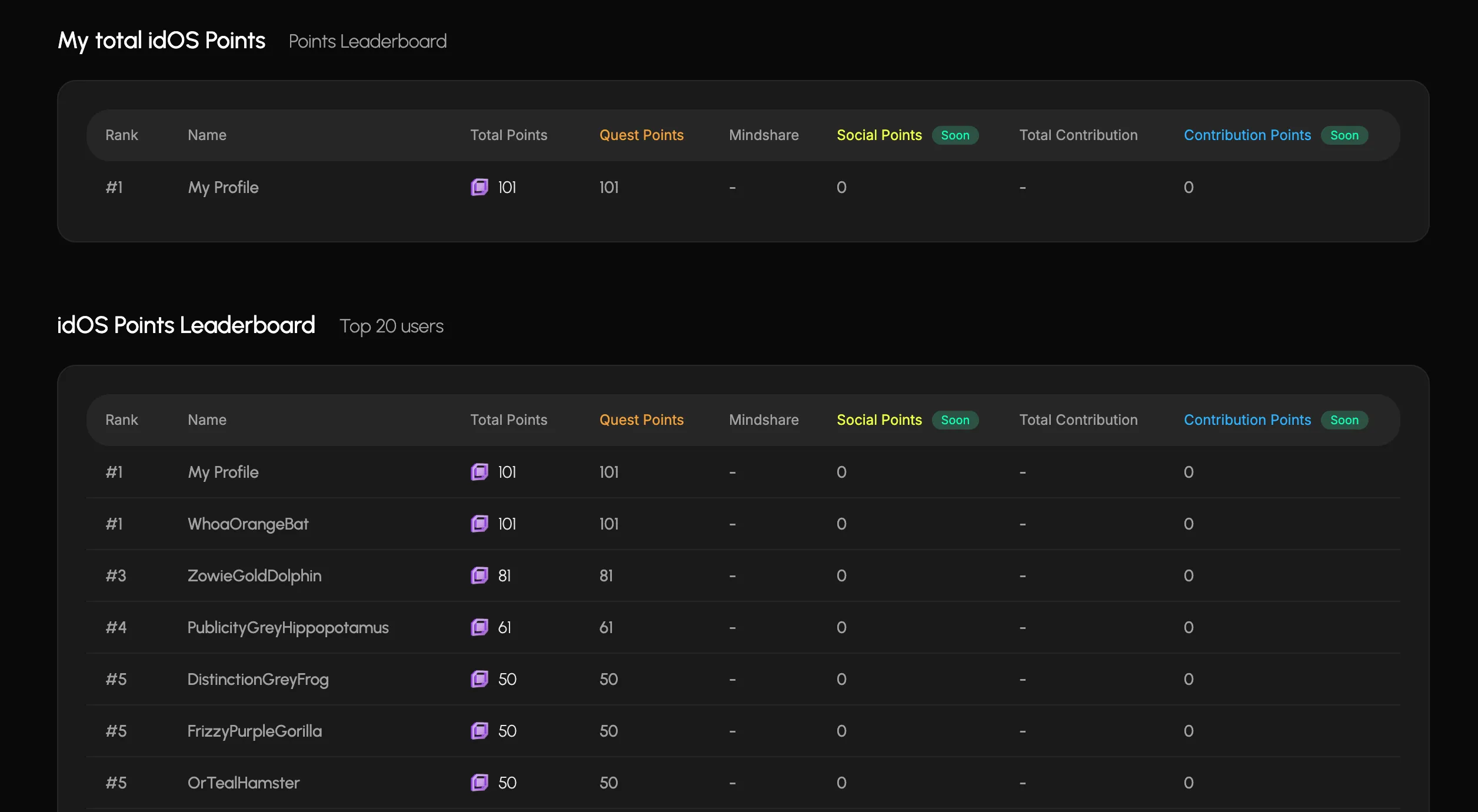Click points icon in leaderboard My Profile row
Screen dimensions: 1478x812
coord(480,472)
